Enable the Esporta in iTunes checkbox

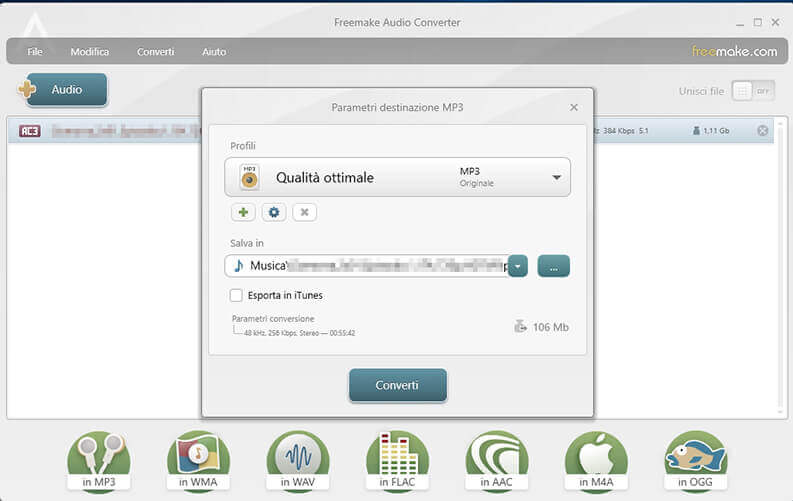236,295
